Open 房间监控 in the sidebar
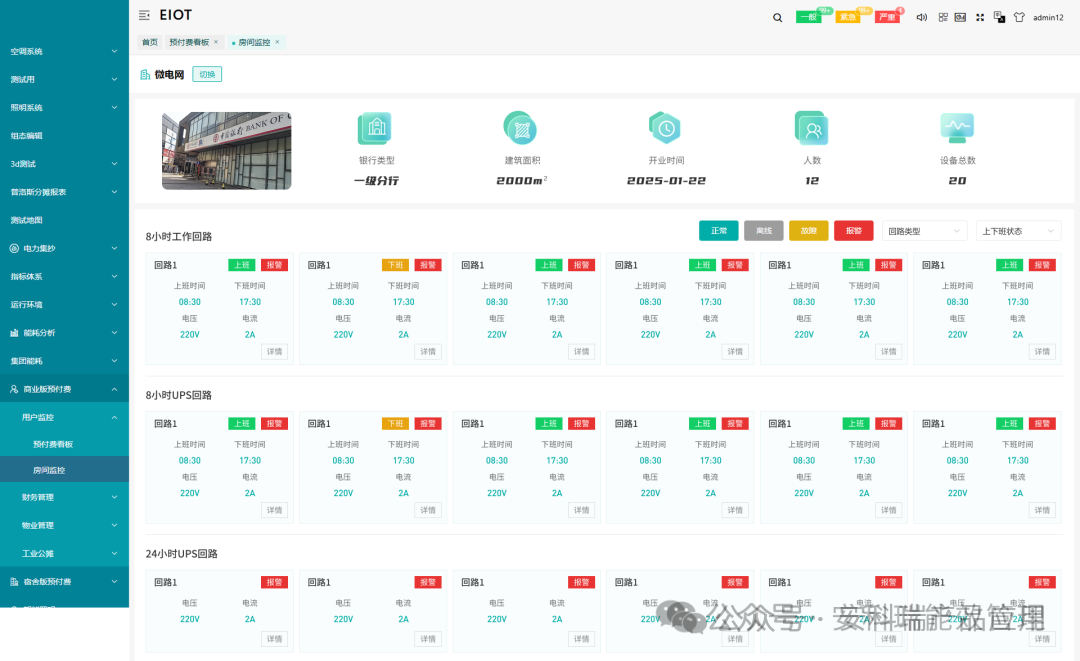Viewport: 1080px width, 661px height. (x=64, y=470)
